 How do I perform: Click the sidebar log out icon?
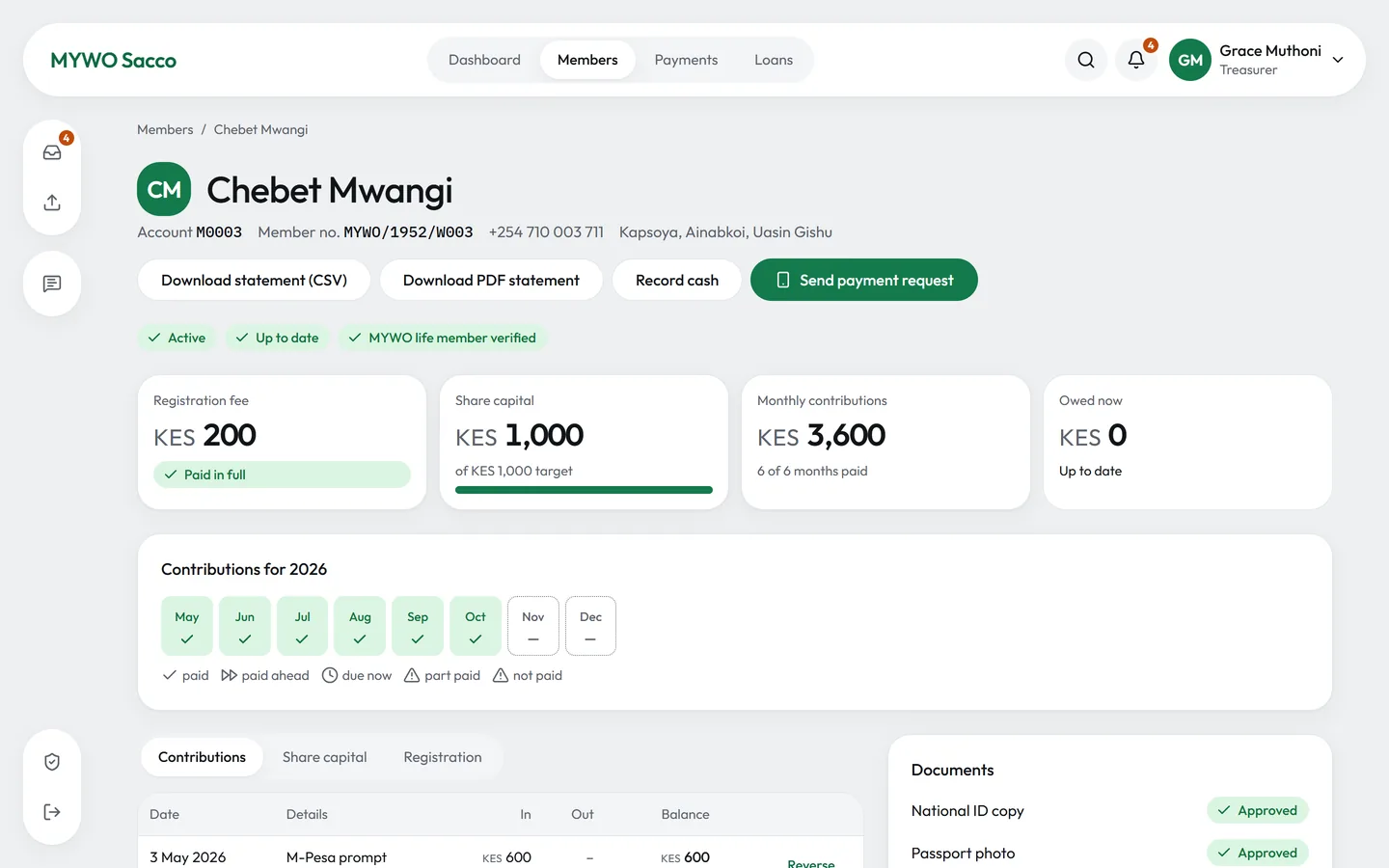(52, 812)
